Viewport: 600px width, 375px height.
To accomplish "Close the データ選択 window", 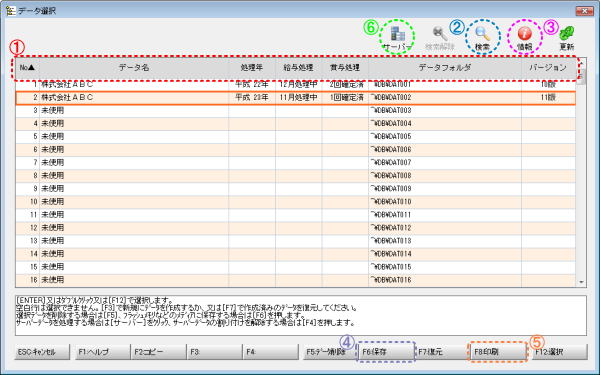I will pos(585,11).
